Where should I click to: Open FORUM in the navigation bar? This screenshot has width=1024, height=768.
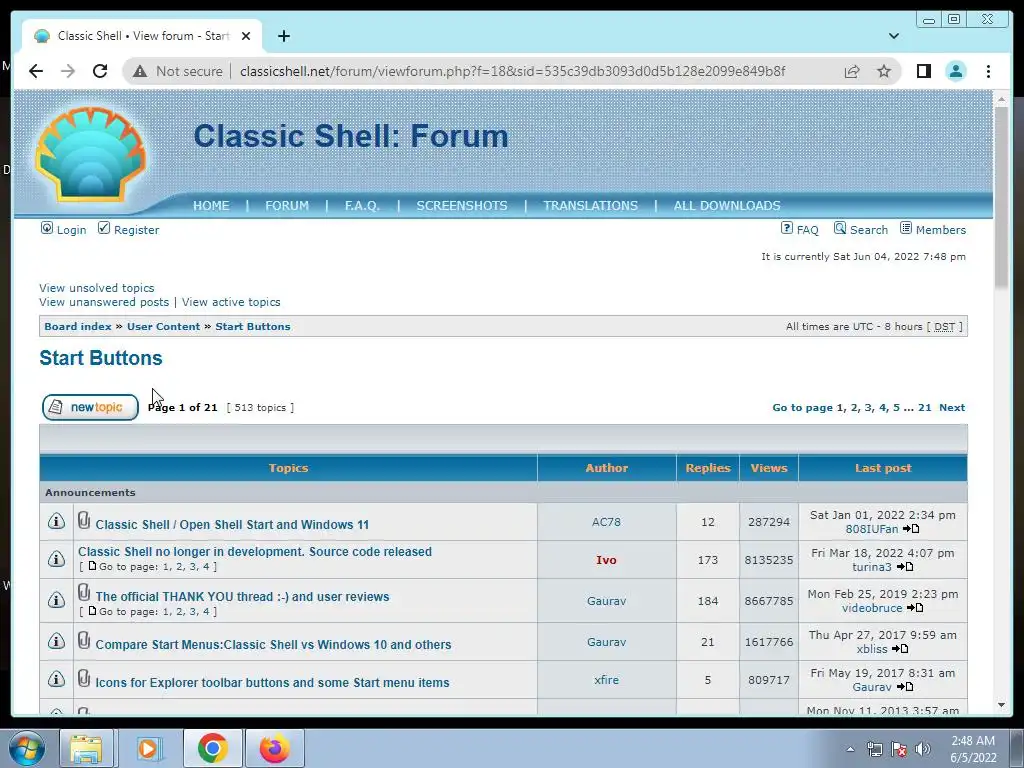[287, 206]
